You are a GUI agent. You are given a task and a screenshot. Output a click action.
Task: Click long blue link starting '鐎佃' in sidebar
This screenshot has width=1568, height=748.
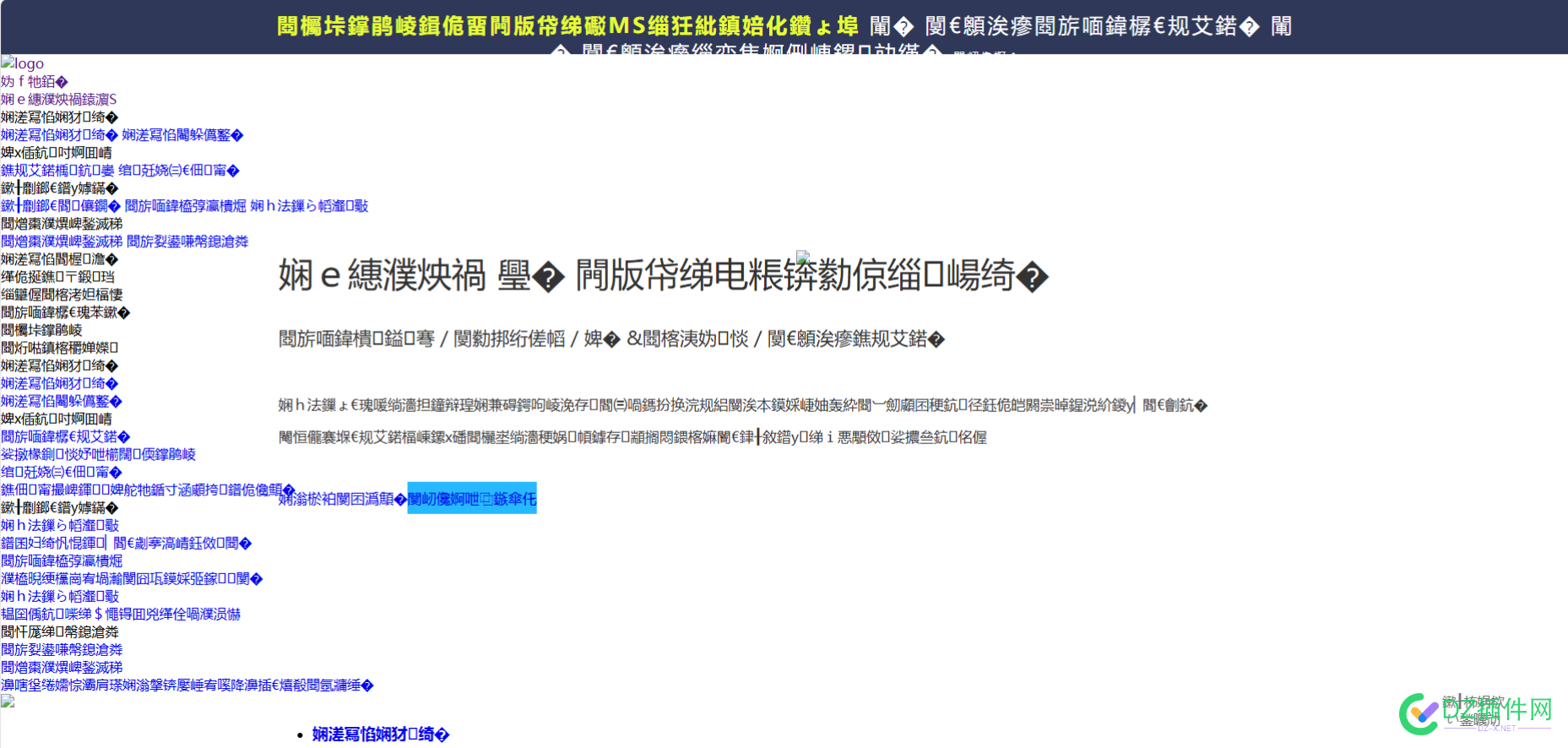pyautogui.click(x=148, y=490)
